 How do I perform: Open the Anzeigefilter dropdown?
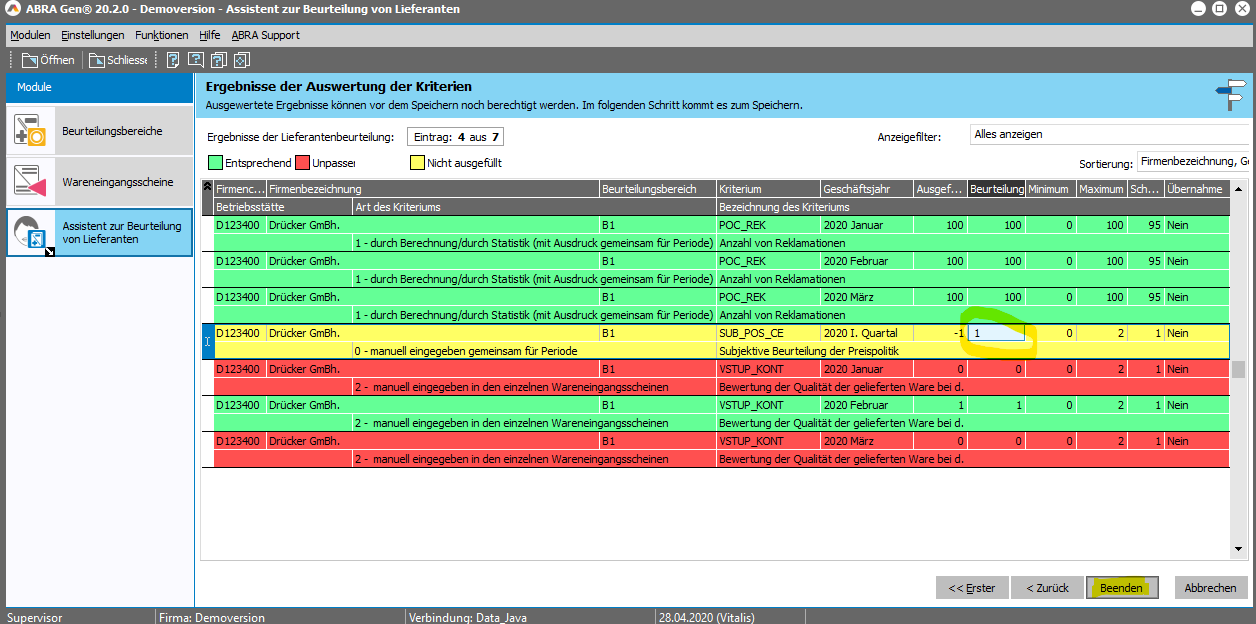click(x=1110, y=135)
